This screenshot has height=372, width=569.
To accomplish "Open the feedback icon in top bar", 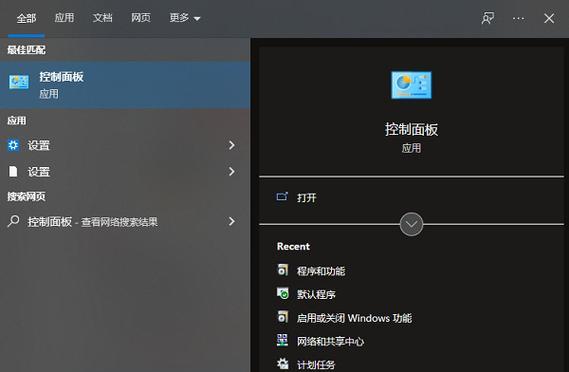I will click(488, 18).
